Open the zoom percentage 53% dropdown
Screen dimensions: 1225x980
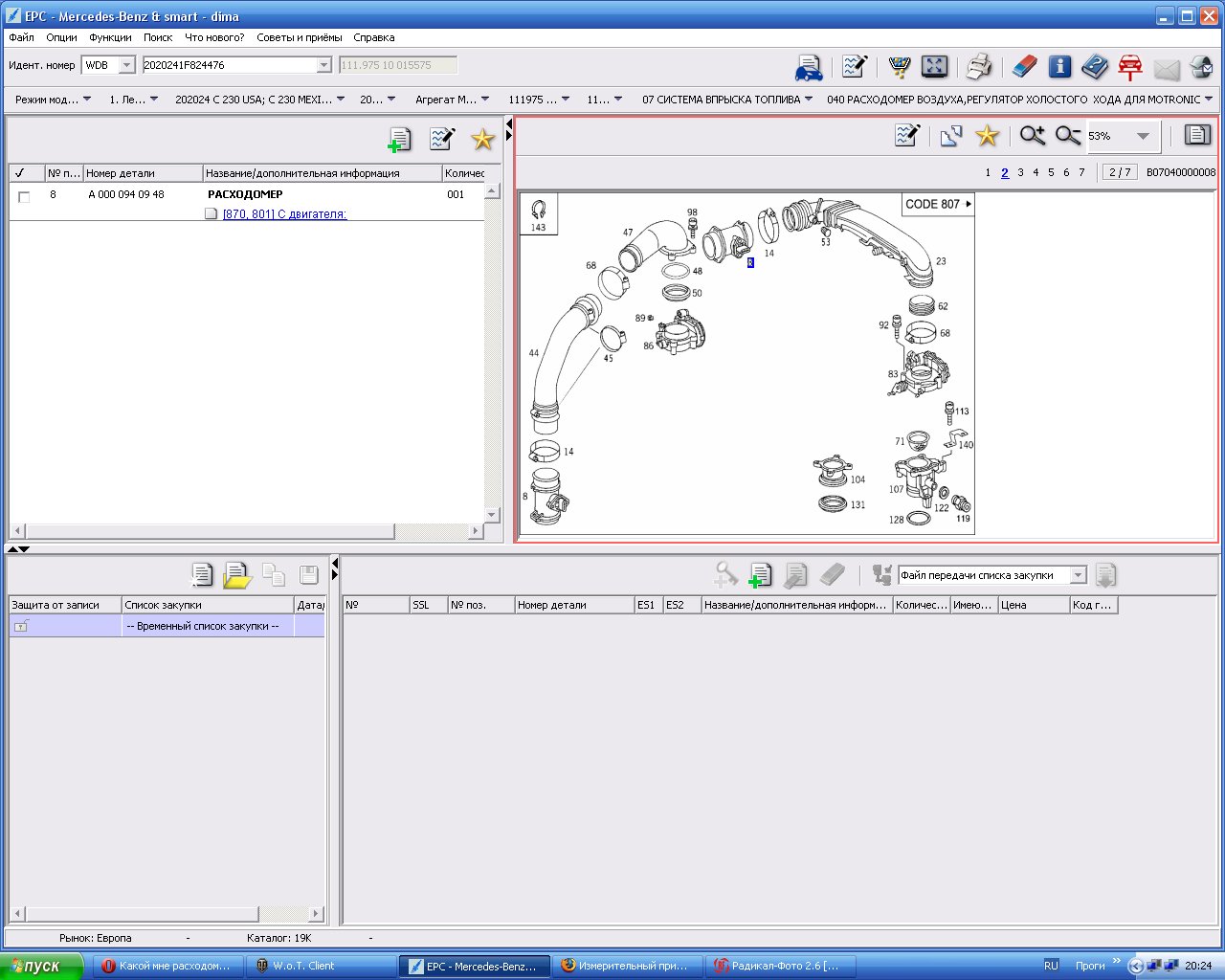[1143, 136]
